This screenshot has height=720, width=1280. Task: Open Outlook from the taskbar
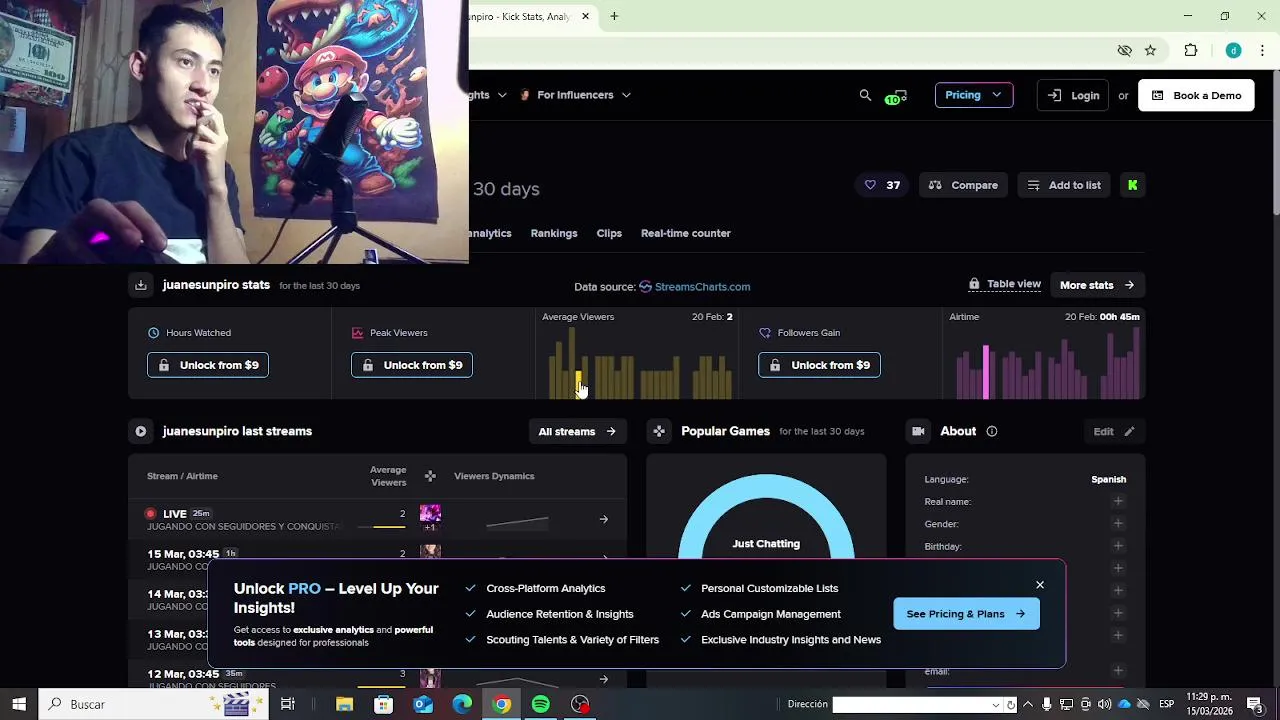(x=423, y=704)
